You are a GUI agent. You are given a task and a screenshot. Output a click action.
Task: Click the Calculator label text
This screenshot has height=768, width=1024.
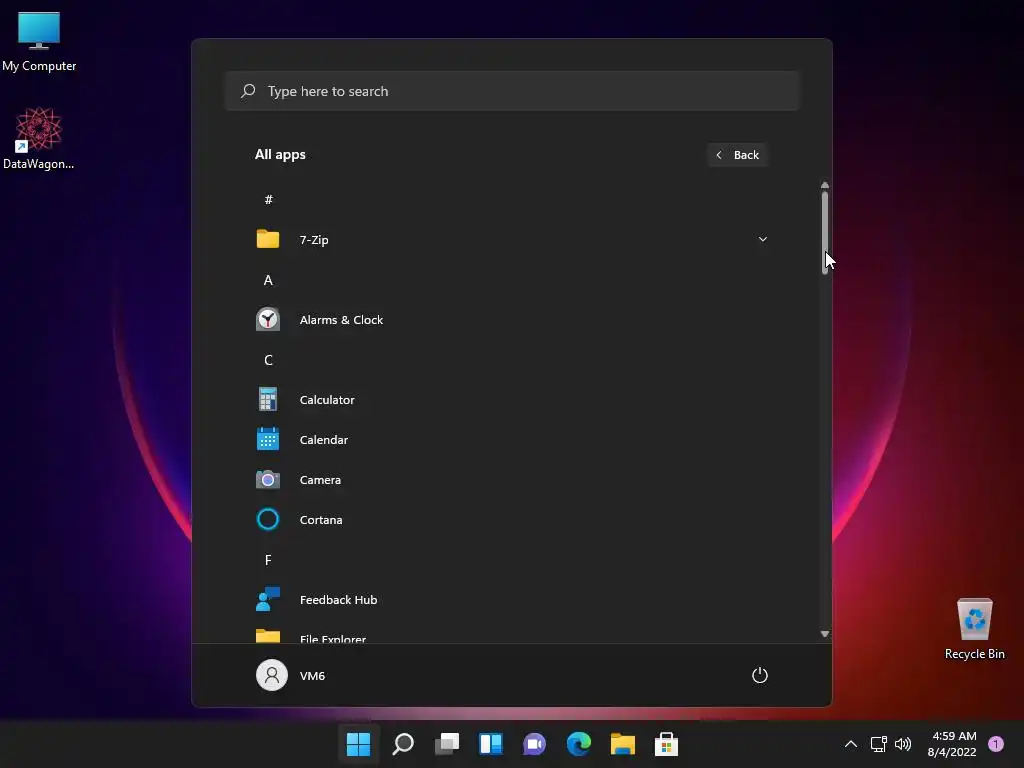point(327,400)
